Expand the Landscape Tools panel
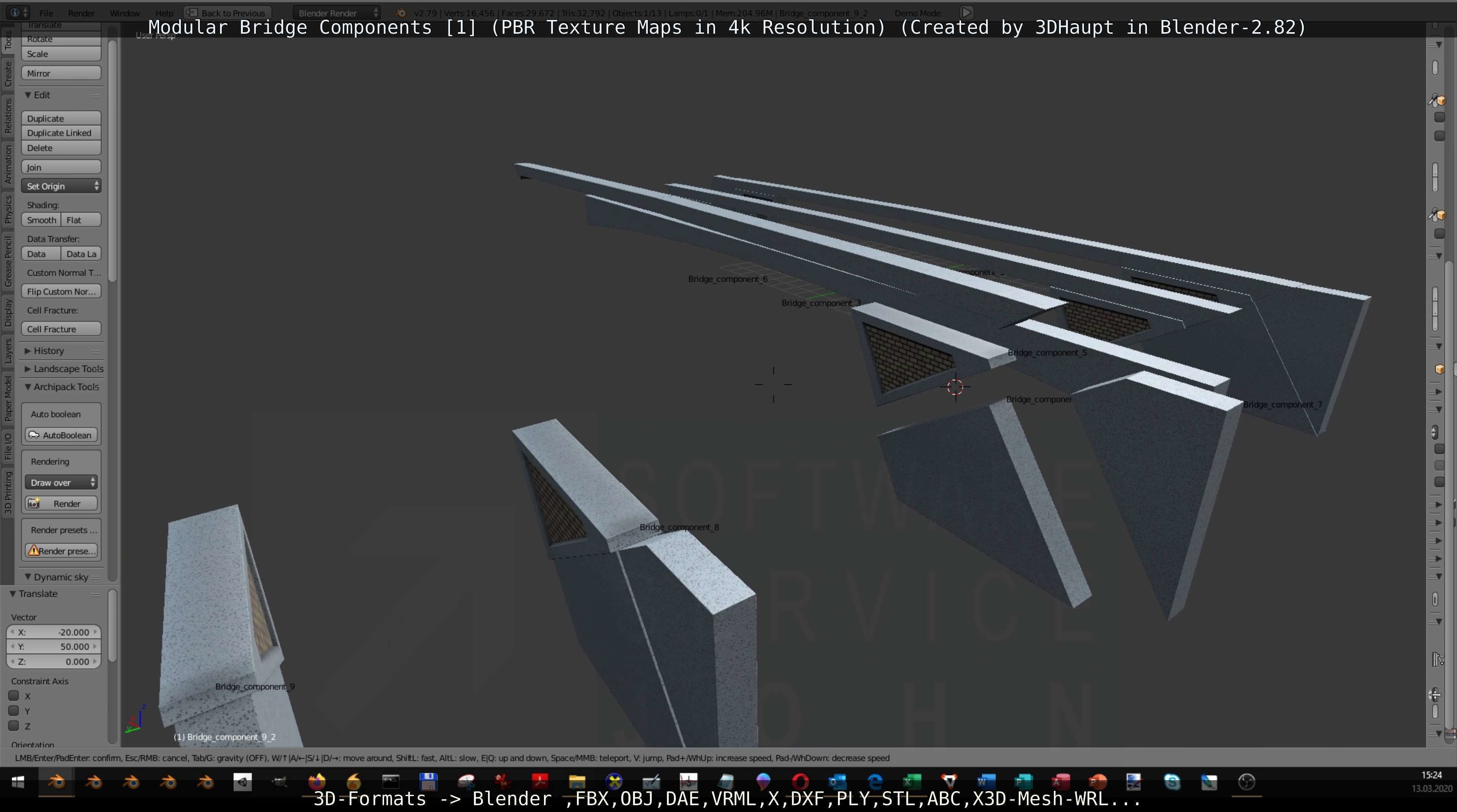Image resolution: width=1457 pixels, height=812 pixels. click(x=63, y=369)
